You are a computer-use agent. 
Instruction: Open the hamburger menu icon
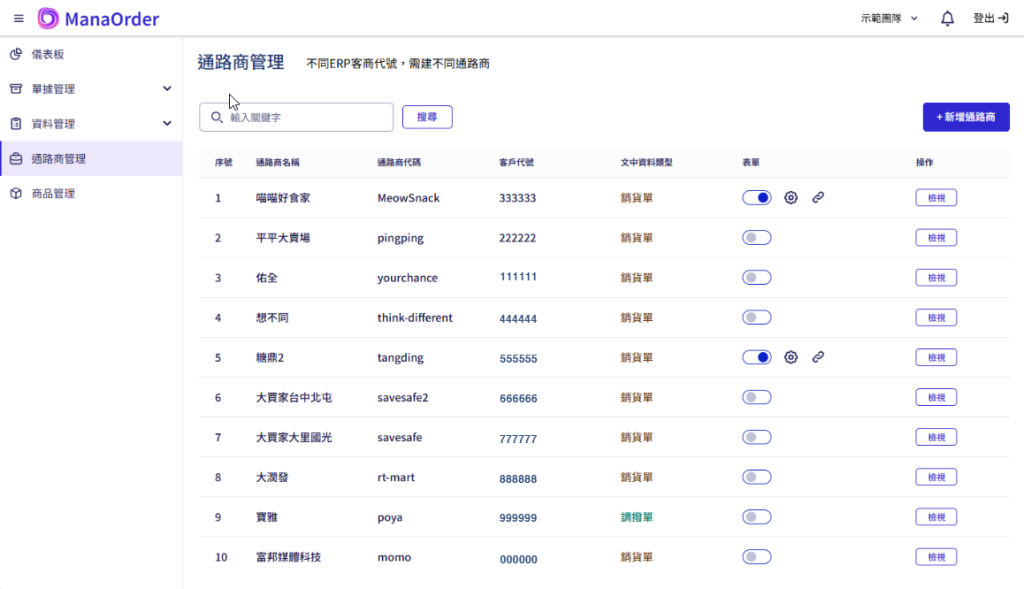coord(18,18)
